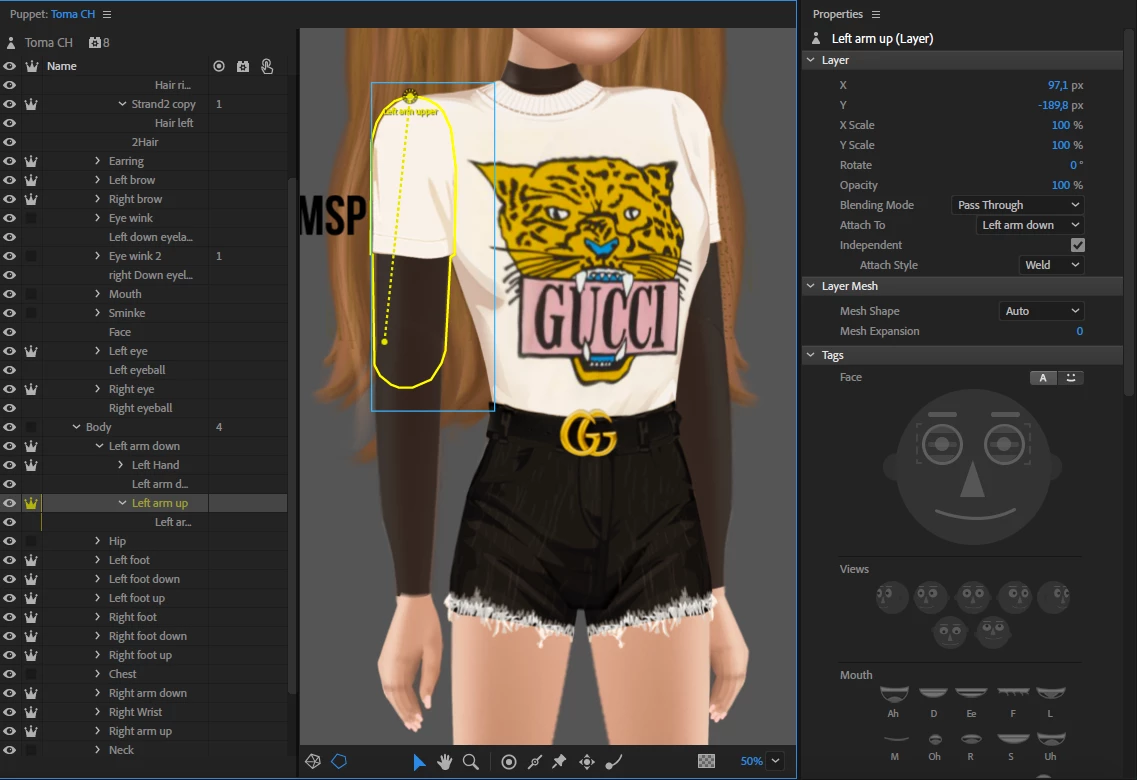This screenshot has height=780, width=1137.
Task: Click the 50% zoom value
Action: pyautogui.click(x=751, y=761)
